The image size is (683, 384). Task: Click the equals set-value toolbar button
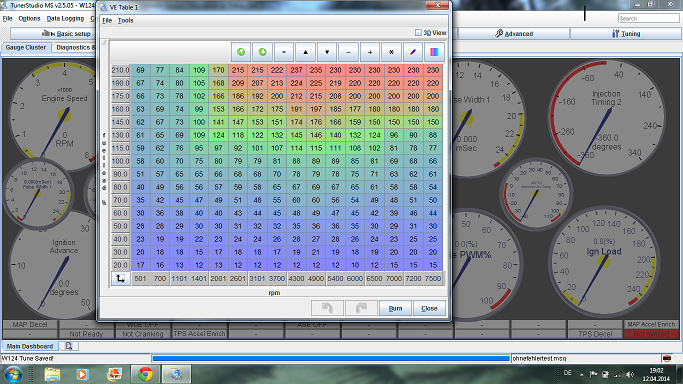284,52
